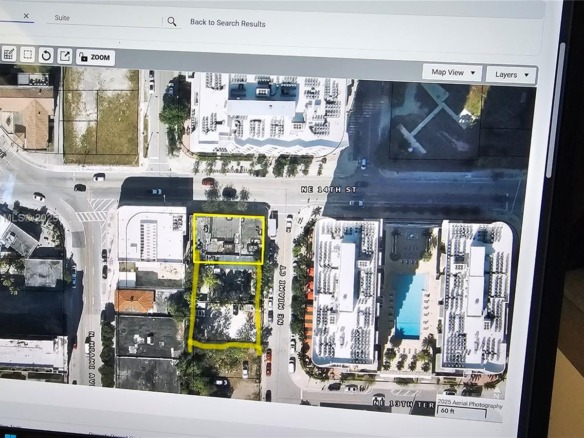Select the upper yellow-outlined parcel
The width and height of the screenshot is (584, 438).
pos(229,239)
